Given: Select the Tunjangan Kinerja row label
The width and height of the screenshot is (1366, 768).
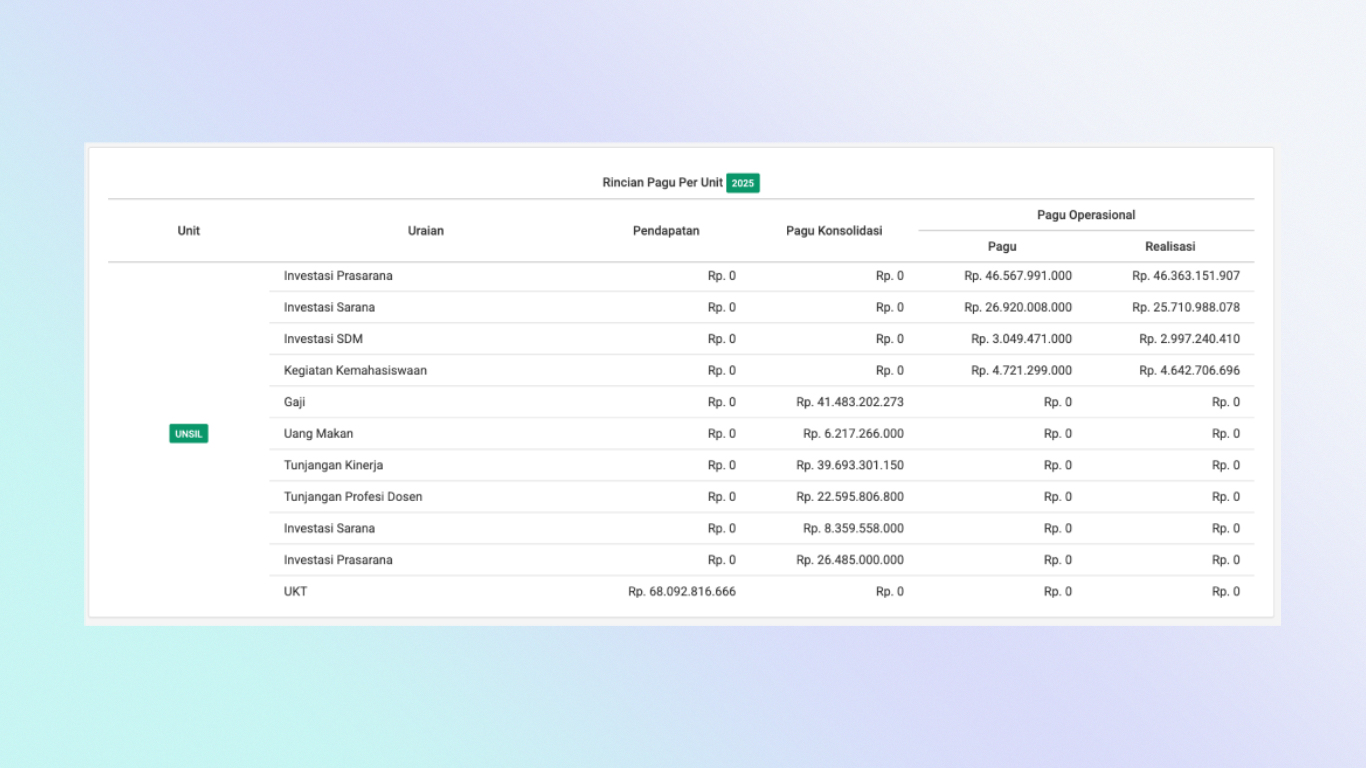Looking at the screenshot, I should pyautogui.click(x=333, y=465).
